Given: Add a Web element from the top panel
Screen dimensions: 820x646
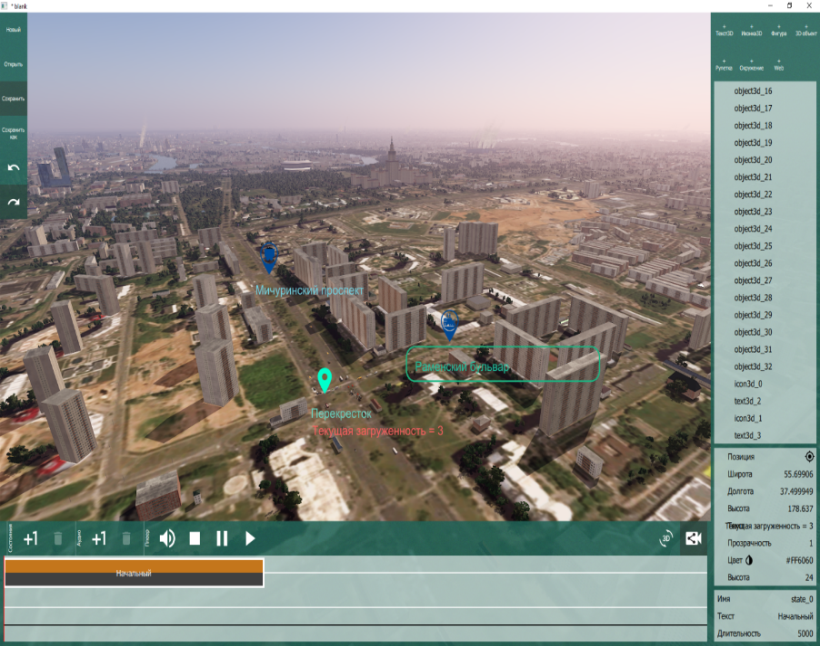Looking at the screenshot, I should tap(779, 65).
